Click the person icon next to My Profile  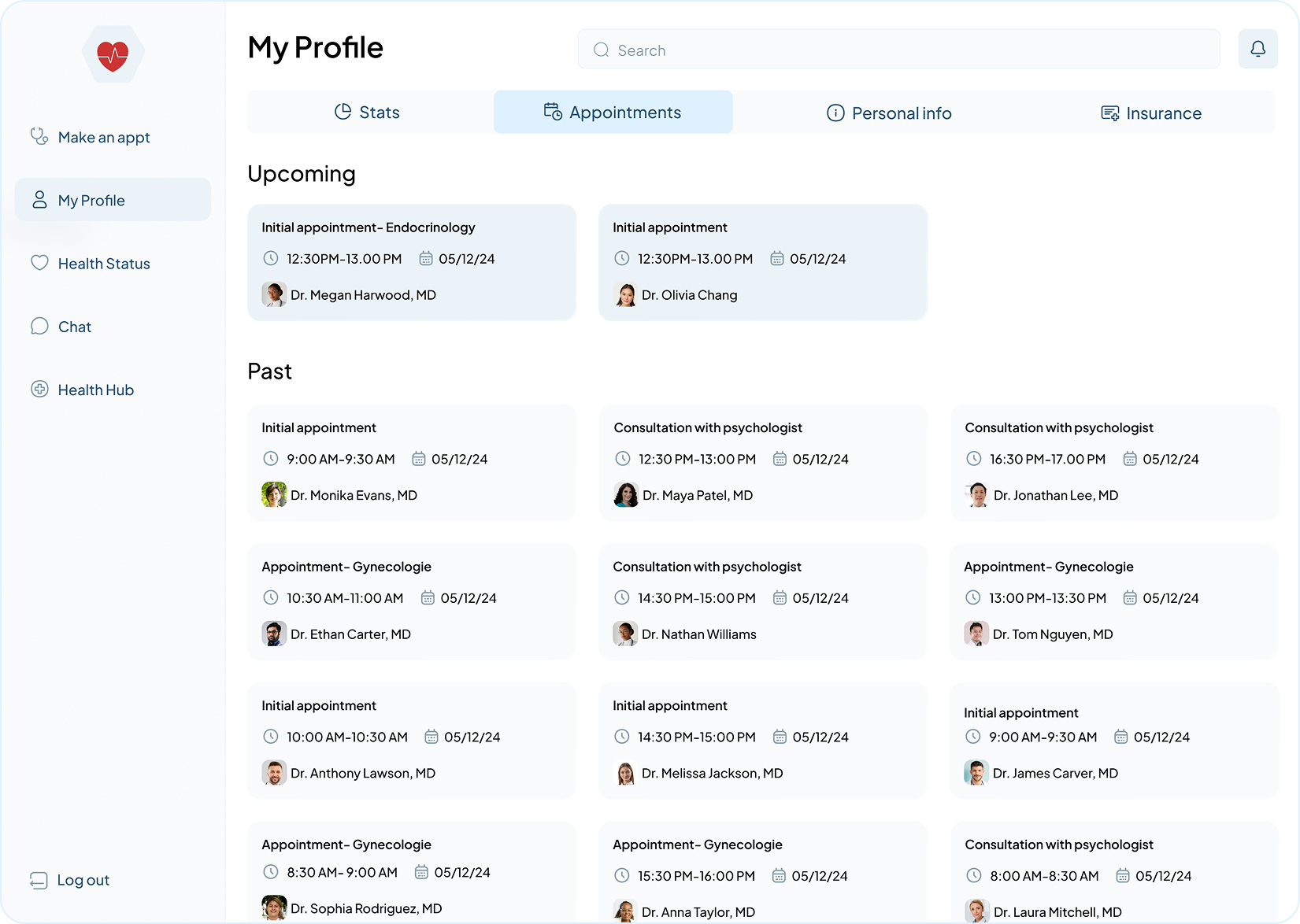click(39, 199)
